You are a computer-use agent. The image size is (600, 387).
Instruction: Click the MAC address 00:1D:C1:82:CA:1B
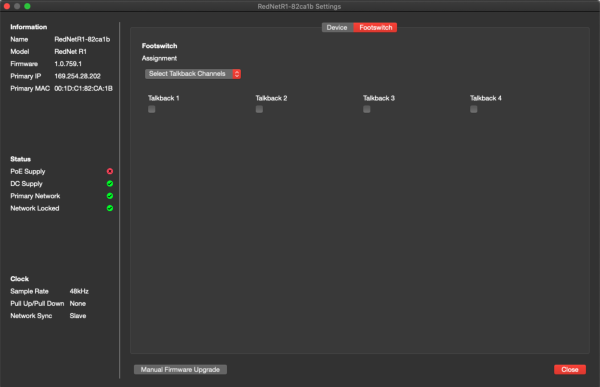(x=83, y=88)
